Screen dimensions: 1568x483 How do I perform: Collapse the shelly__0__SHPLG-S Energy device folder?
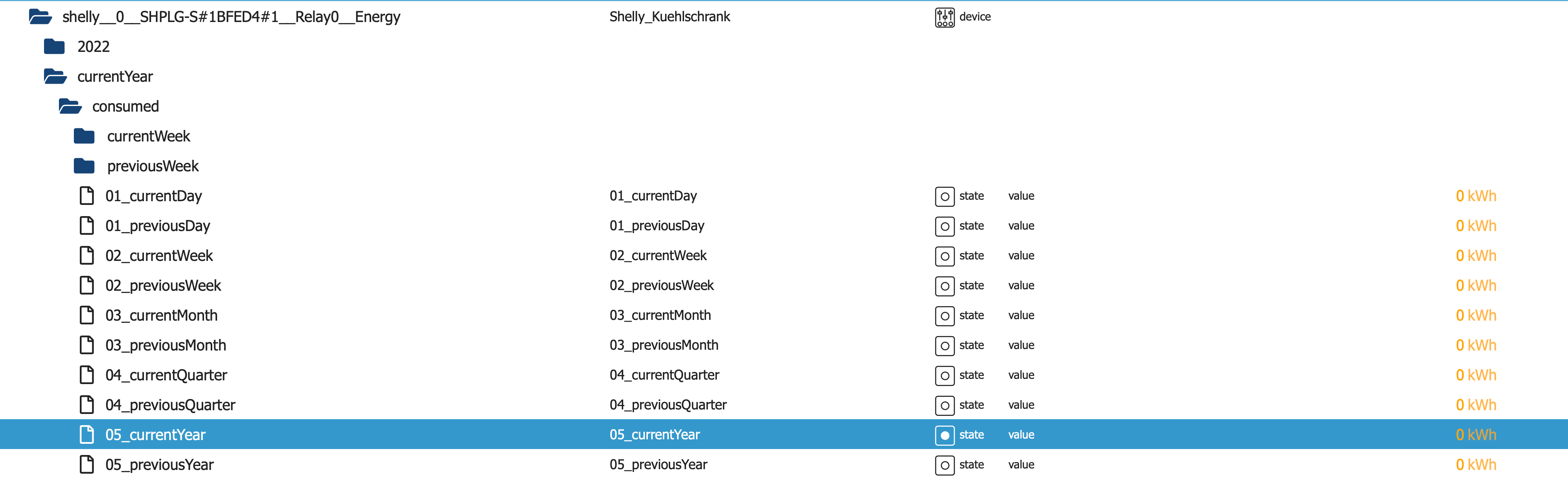(x=40, y=17)
